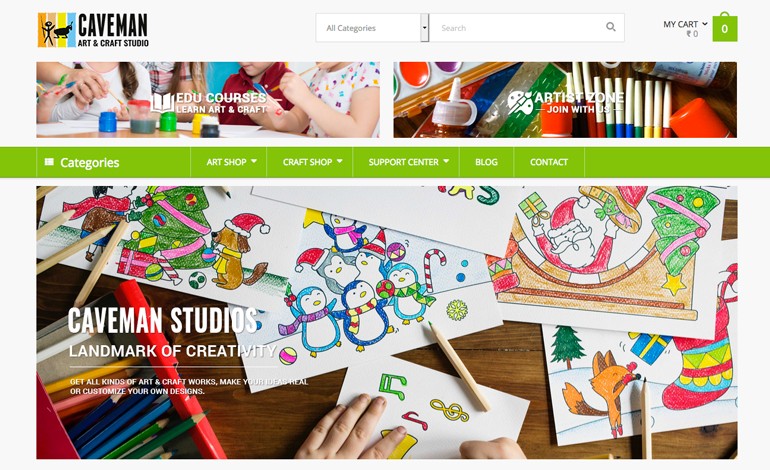Expand the Support Center menu arrow
The height and width of the screenshot is (470, 770).
446,161
